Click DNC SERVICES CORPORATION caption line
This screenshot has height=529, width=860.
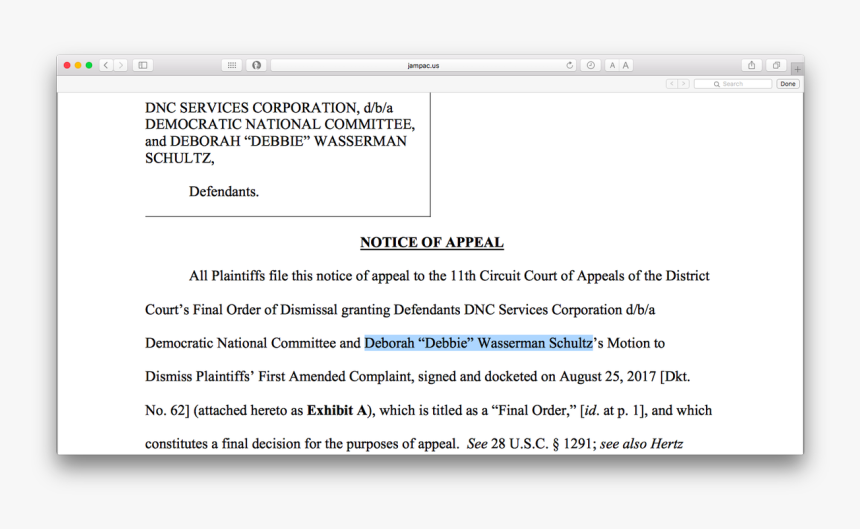click(269, 107)
